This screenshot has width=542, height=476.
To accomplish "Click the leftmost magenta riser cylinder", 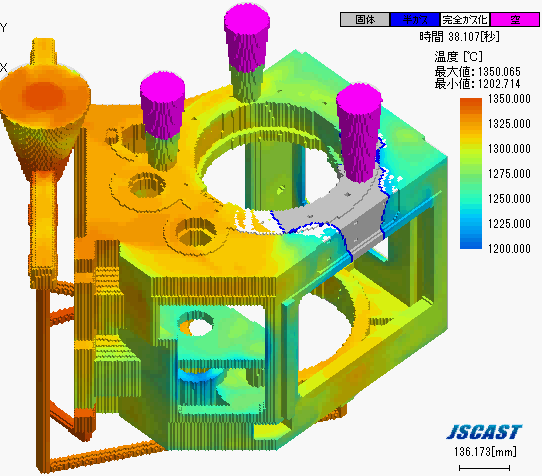I will tap(162, 105).
